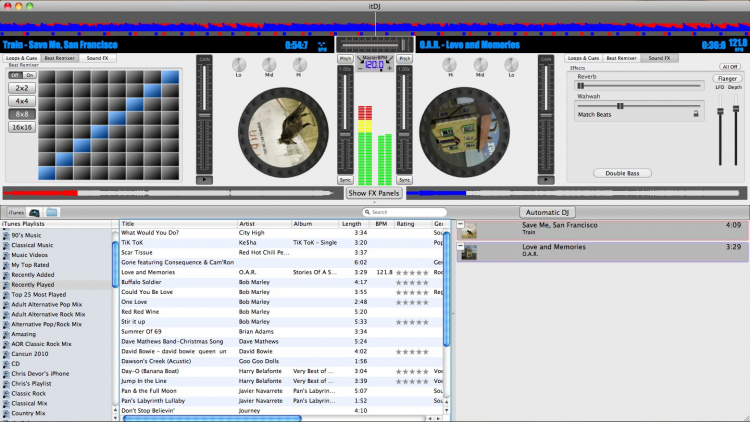The width and height of the screenshot is (750, 422).
Task: Decrease master BPM with minus button
Action: (x=361, y=69)
